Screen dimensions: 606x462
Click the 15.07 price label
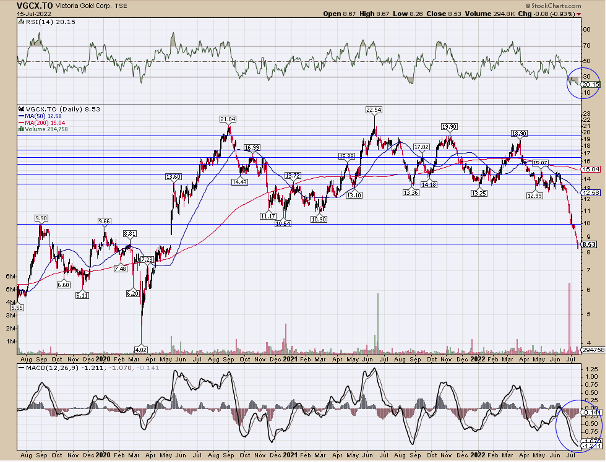pos(540,163)
